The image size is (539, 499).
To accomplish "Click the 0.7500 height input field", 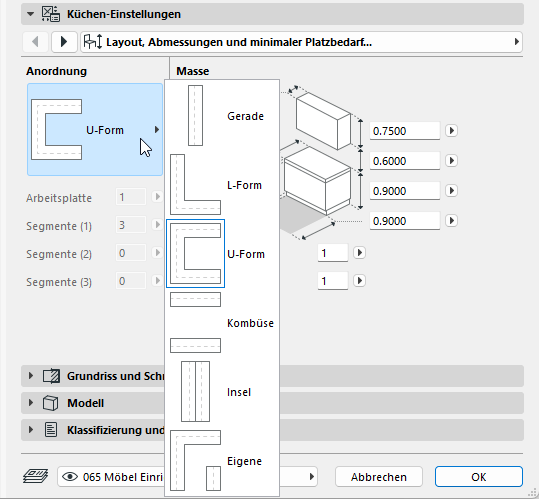I will point(405,131).
